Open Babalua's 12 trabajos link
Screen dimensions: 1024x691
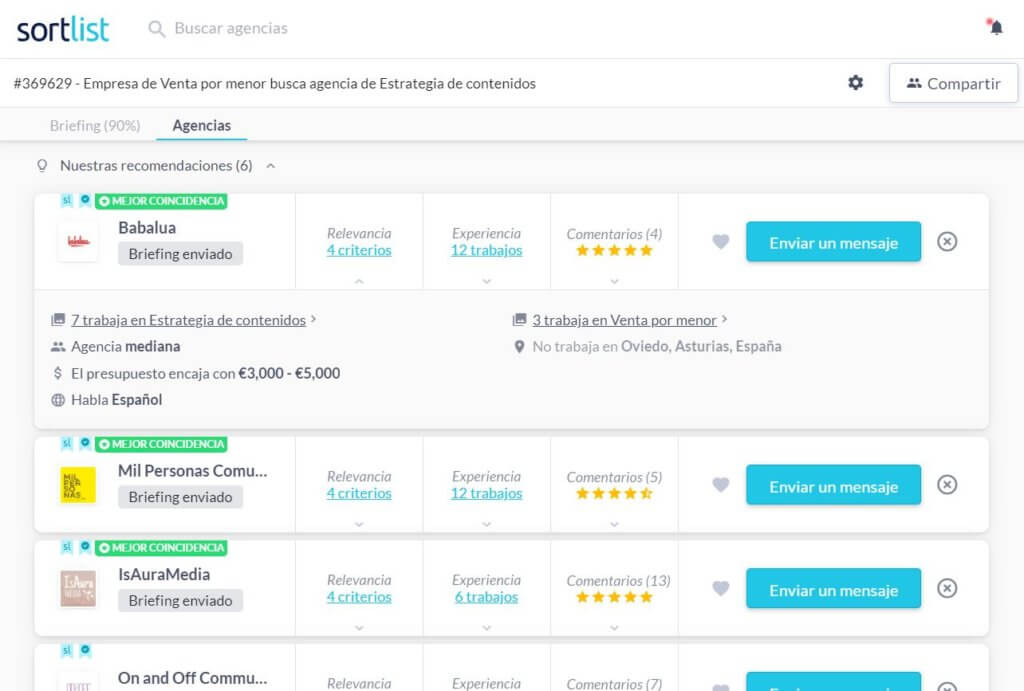click(x=487, y=250)
